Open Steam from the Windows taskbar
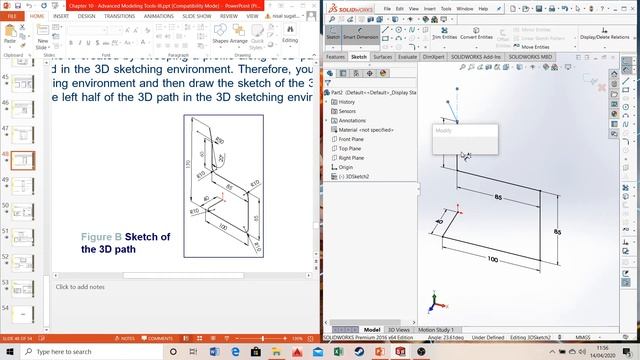This screenshot has width=640, height=360. point(359,351)
